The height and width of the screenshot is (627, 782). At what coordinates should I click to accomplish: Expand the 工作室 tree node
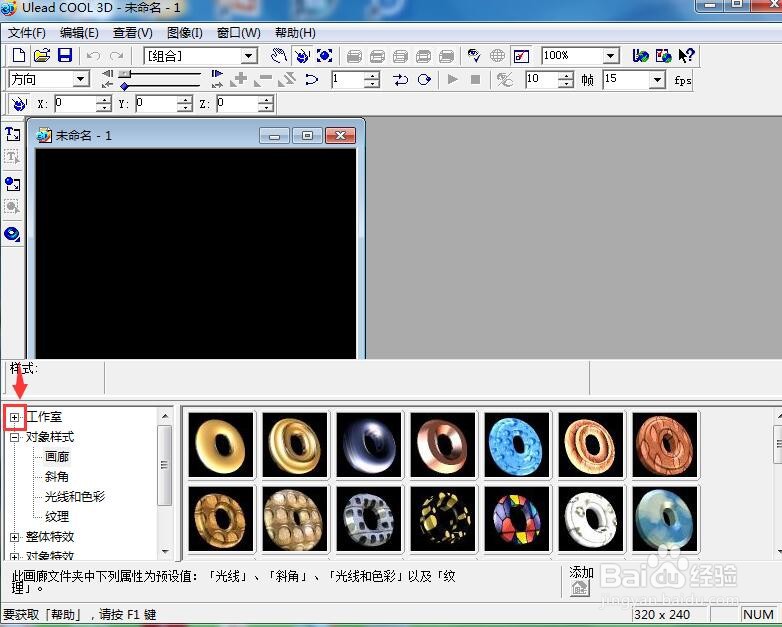(14, 417)
